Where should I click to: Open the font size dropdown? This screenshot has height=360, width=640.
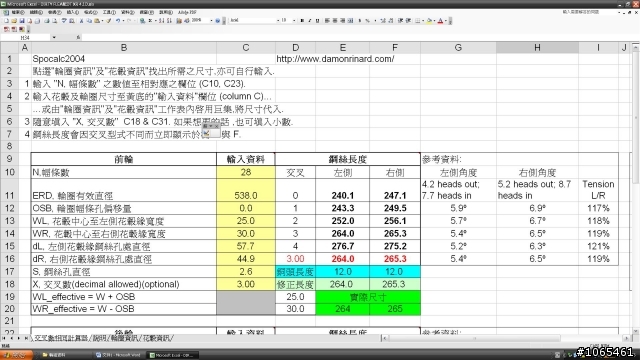pyautogui.click(x=294, y=20)
